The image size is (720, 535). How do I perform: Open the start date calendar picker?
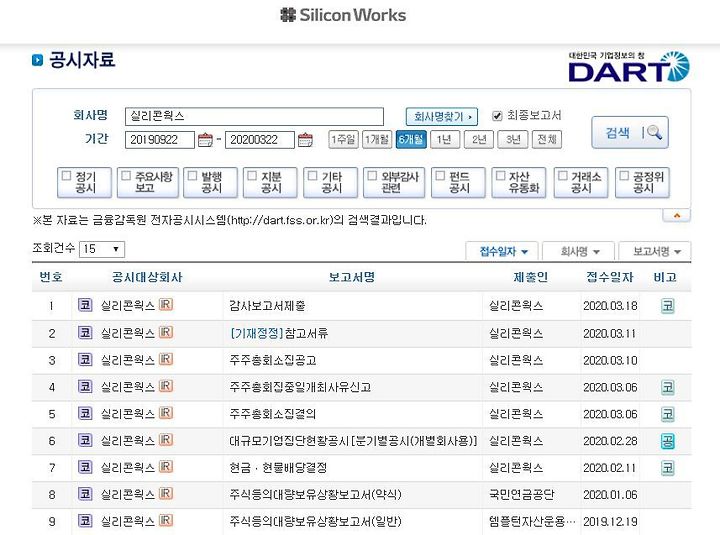[x=205, y=140]
